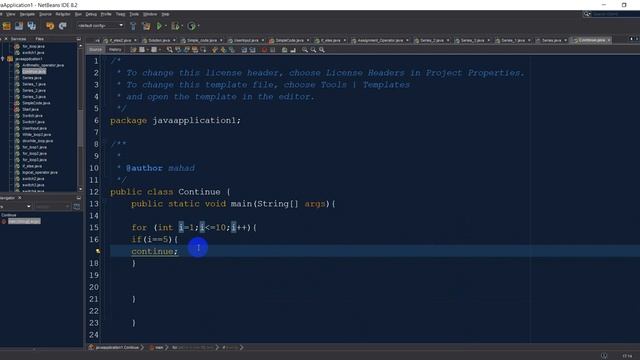Click the Open Project icon in the toolbar
This screenshot has height=360, width=640.
point(19,26)
